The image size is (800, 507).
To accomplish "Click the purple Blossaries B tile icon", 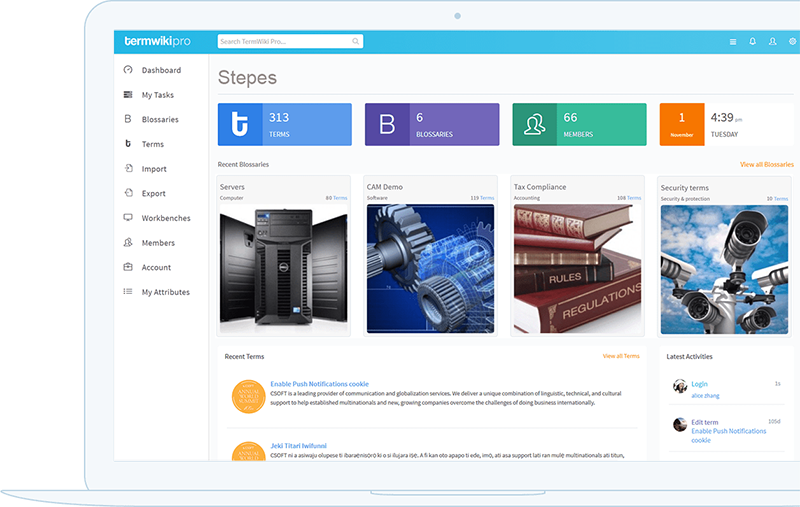I will (387, 124).
